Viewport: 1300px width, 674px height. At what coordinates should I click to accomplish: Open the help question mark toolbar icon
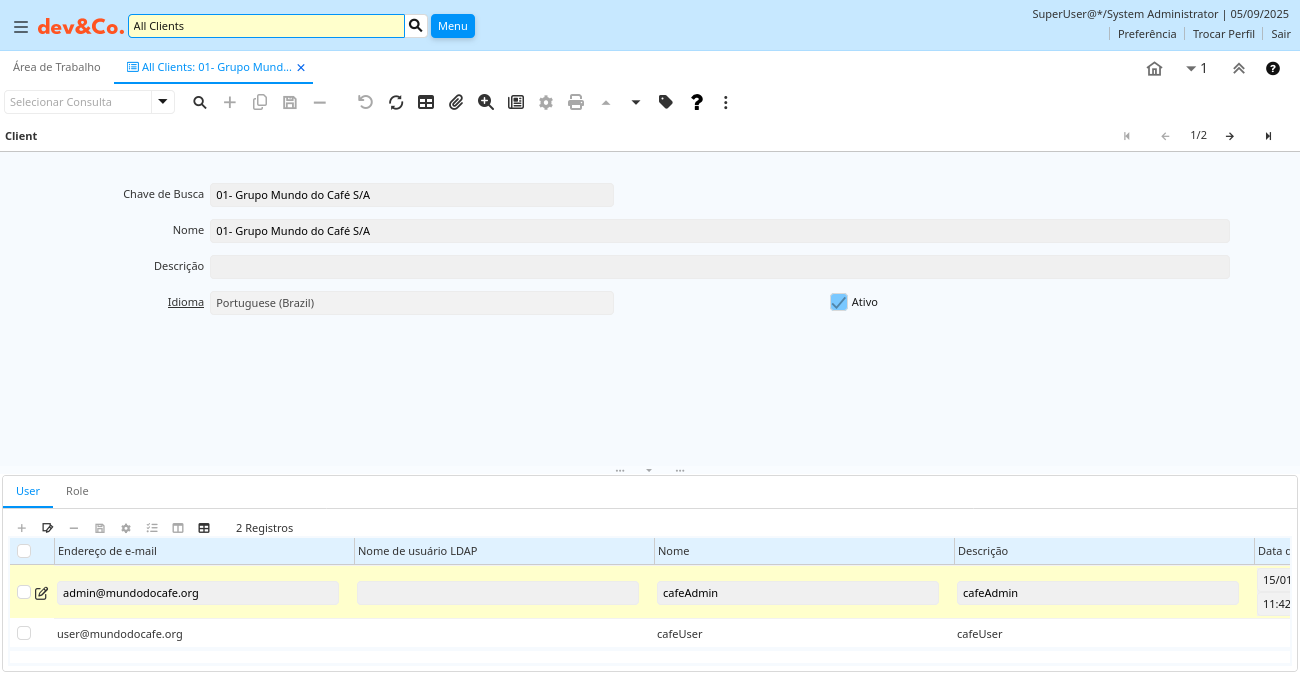(x=697, y=102)
